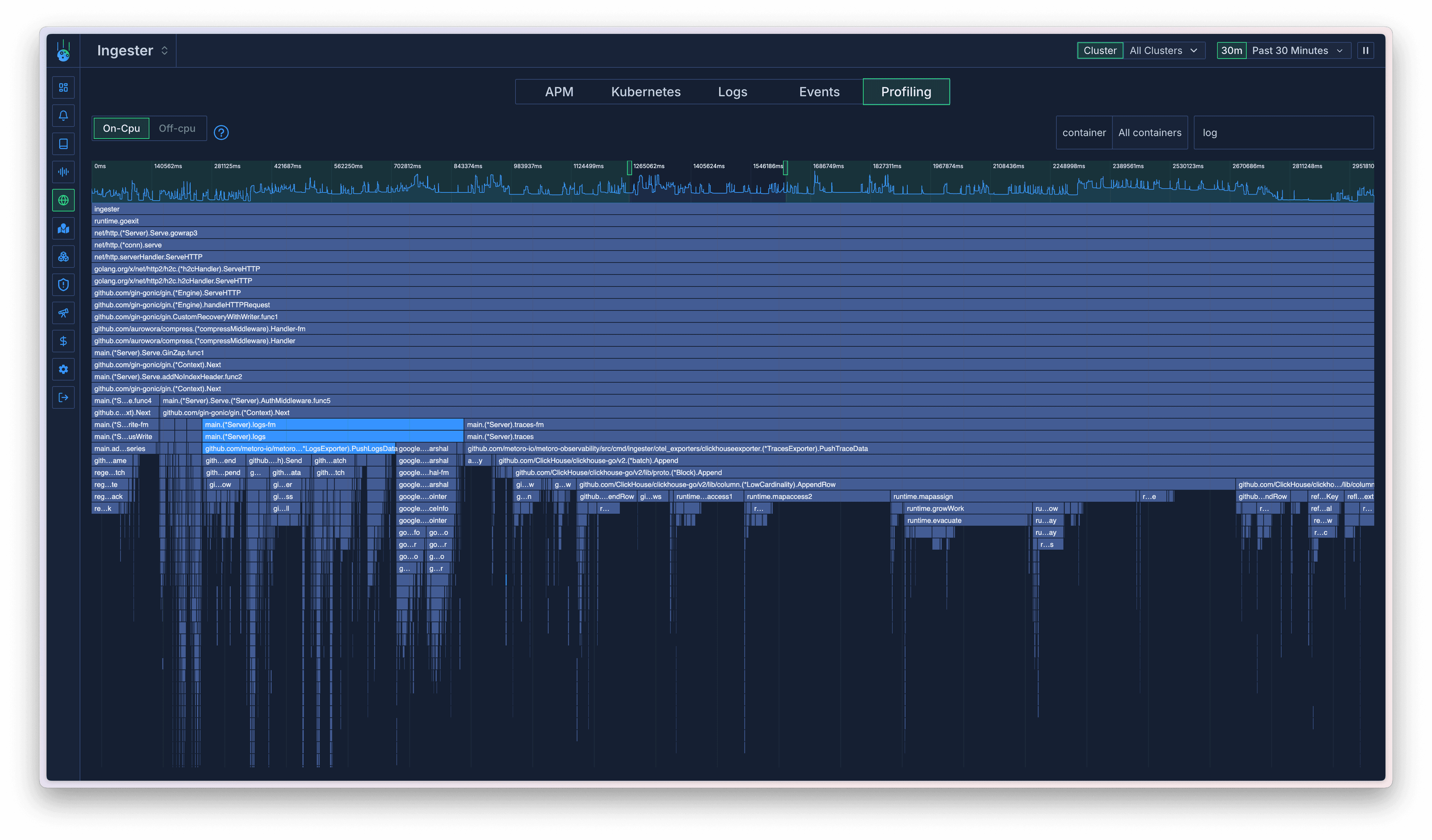The width and height of the screenshot is (1432, 840).
Task: Select the AuthMiddleware.func5 frame
Action: point(767,400)
